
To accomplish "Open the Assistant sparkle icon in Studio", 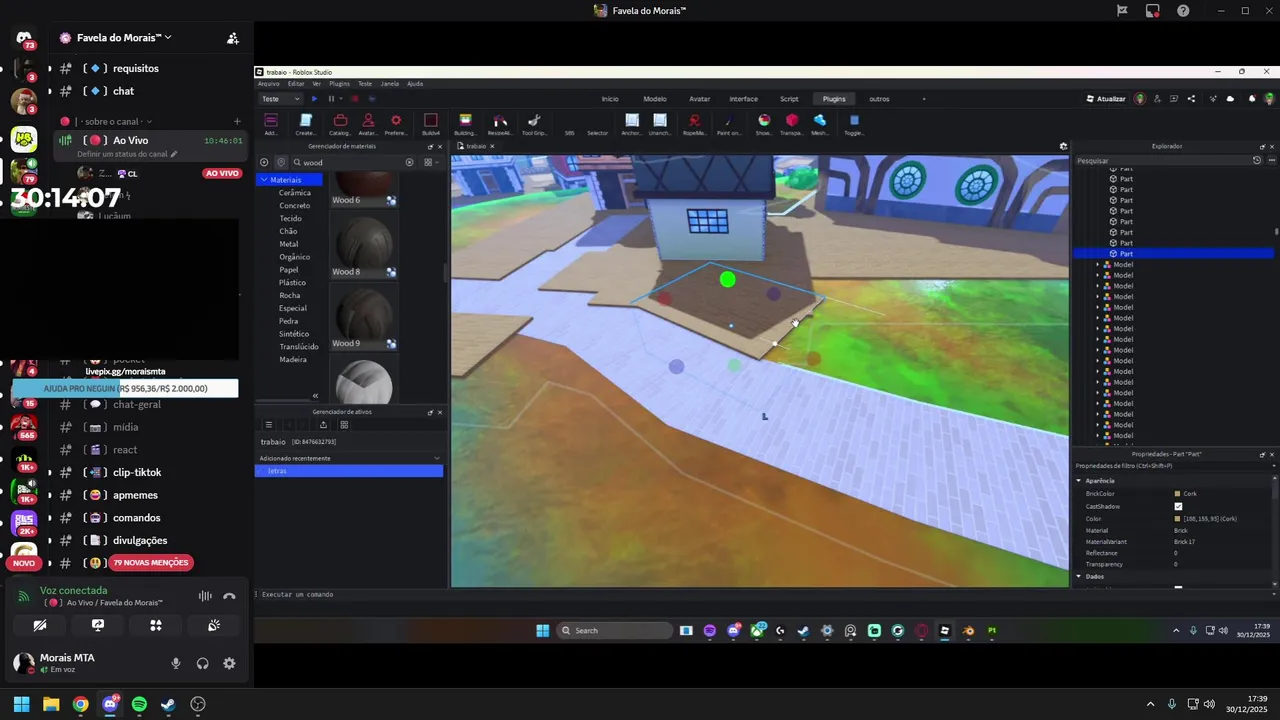I will tap(1211, 99).
